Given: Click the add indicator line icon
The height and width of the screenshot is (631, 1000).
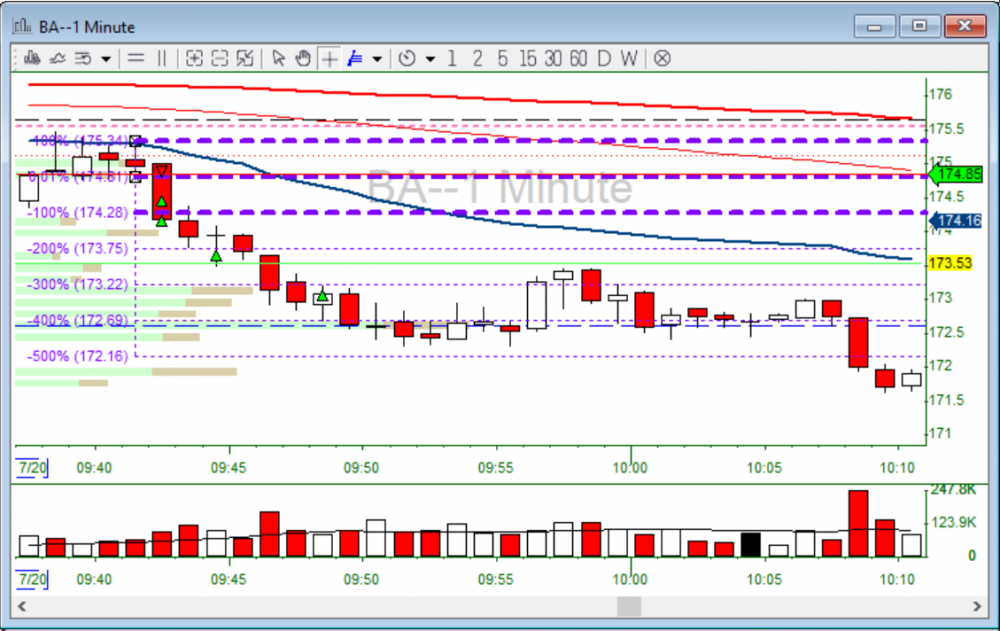Looking at the screenshot, I should 57,58.
